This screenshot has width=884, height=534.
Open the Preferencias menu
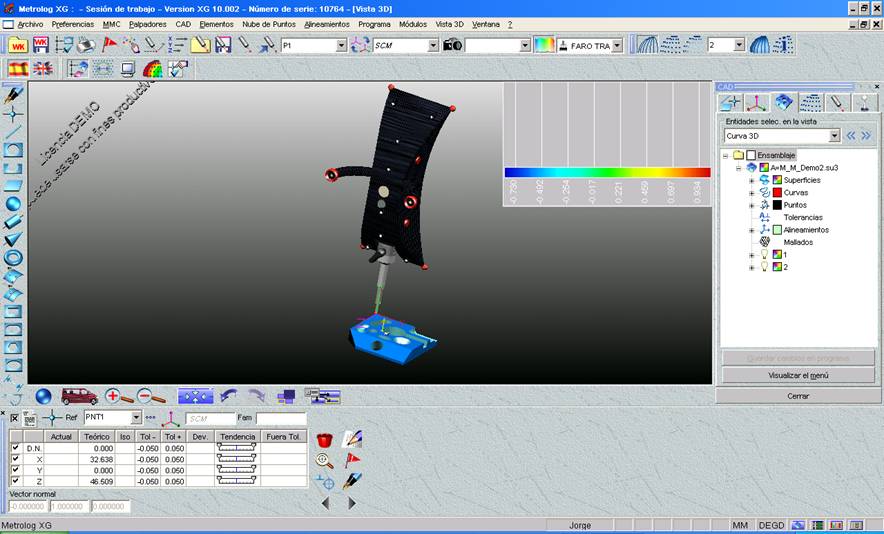click(x=73, y=24)
